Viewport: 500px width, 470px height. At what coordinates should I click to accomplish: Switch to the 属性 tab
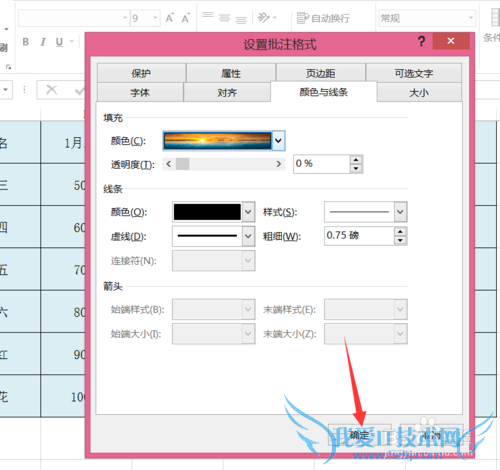[x=231, y=73]
